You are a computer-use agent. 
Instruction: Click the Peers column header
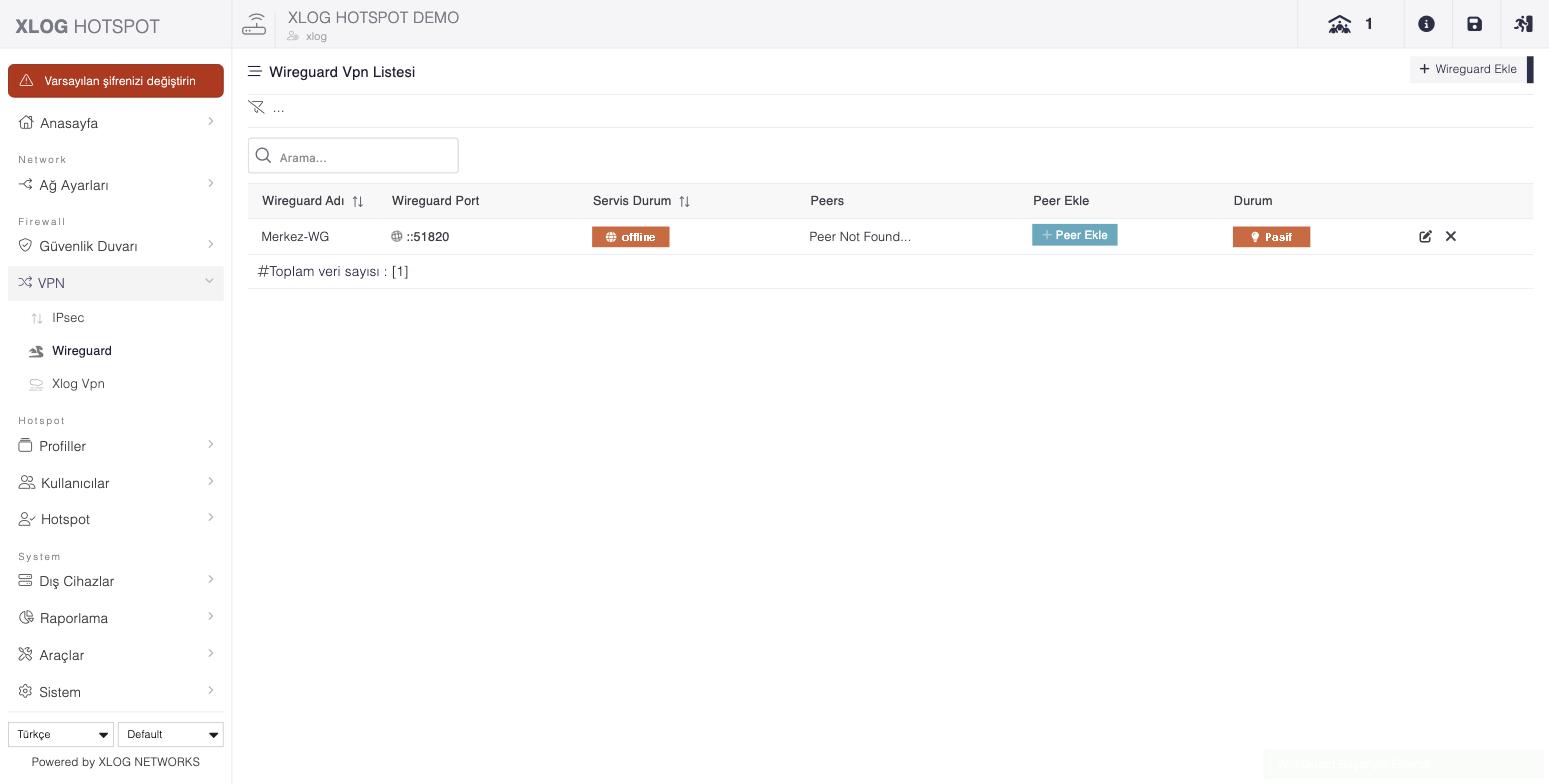(x=827, y=201)
